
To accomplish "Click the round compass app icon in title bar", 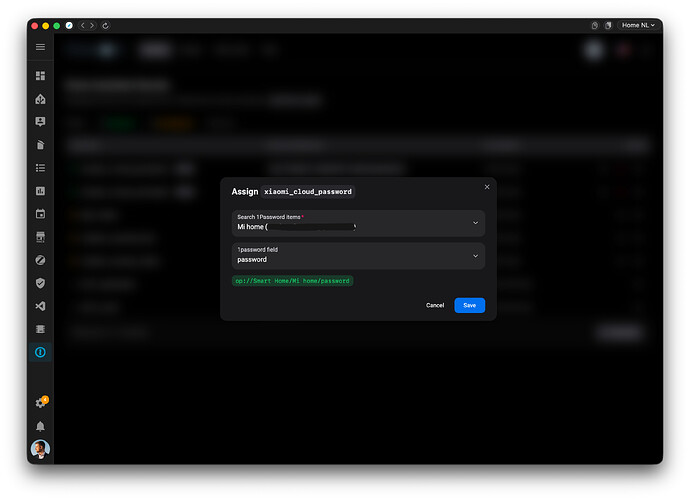I will (x=69, y=25).
